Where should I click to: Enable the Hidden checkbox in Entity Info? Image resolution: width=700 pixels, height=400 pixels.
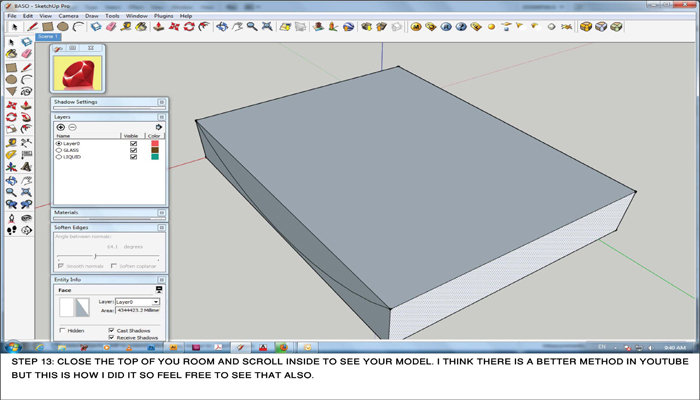coord(63,330)
